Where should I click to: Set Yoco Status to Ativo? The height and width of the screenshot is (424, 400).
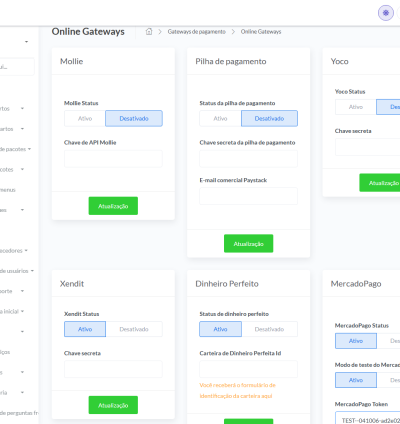[356, 107]
